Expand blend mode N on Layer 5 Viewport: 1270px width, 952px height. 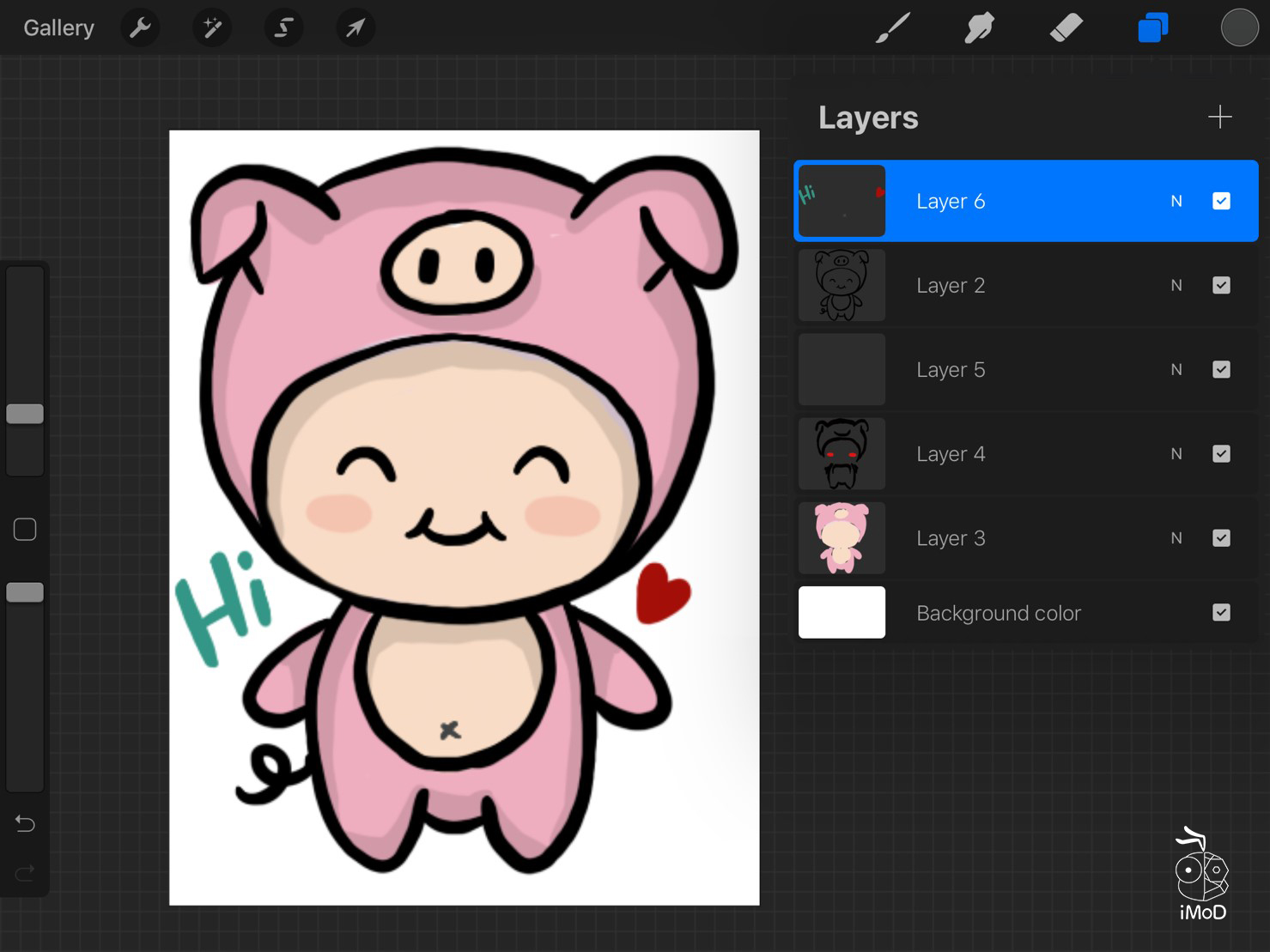pos(1176,369)
